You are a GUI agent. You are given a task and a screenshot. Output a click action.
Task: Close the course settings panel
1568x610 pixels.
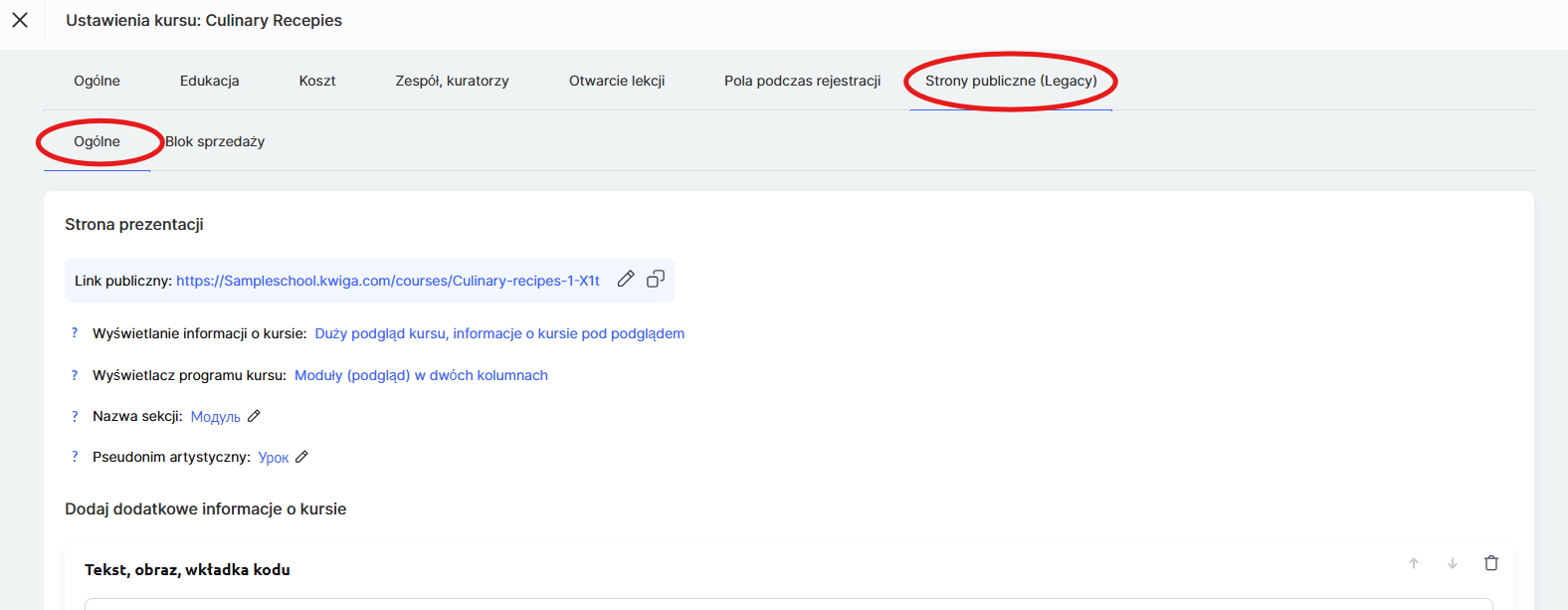tap(20, 20)
